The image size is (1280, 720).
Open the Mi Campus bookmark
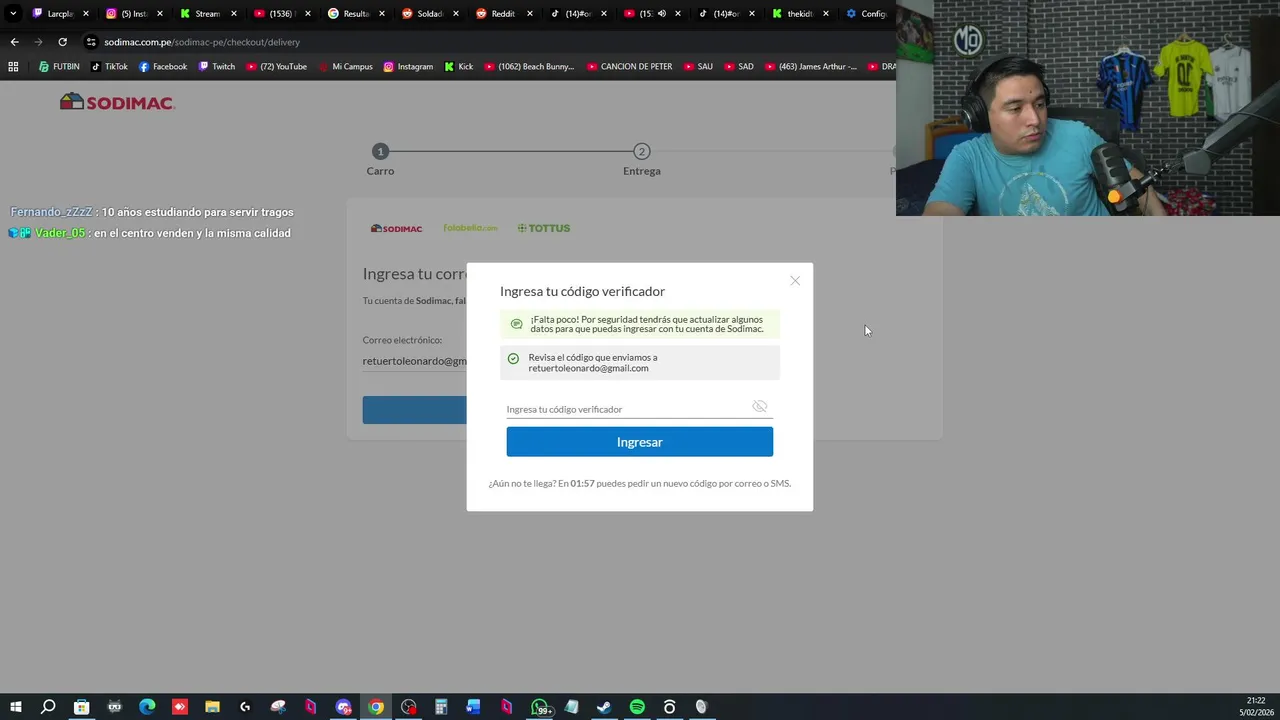click(345, 67)
